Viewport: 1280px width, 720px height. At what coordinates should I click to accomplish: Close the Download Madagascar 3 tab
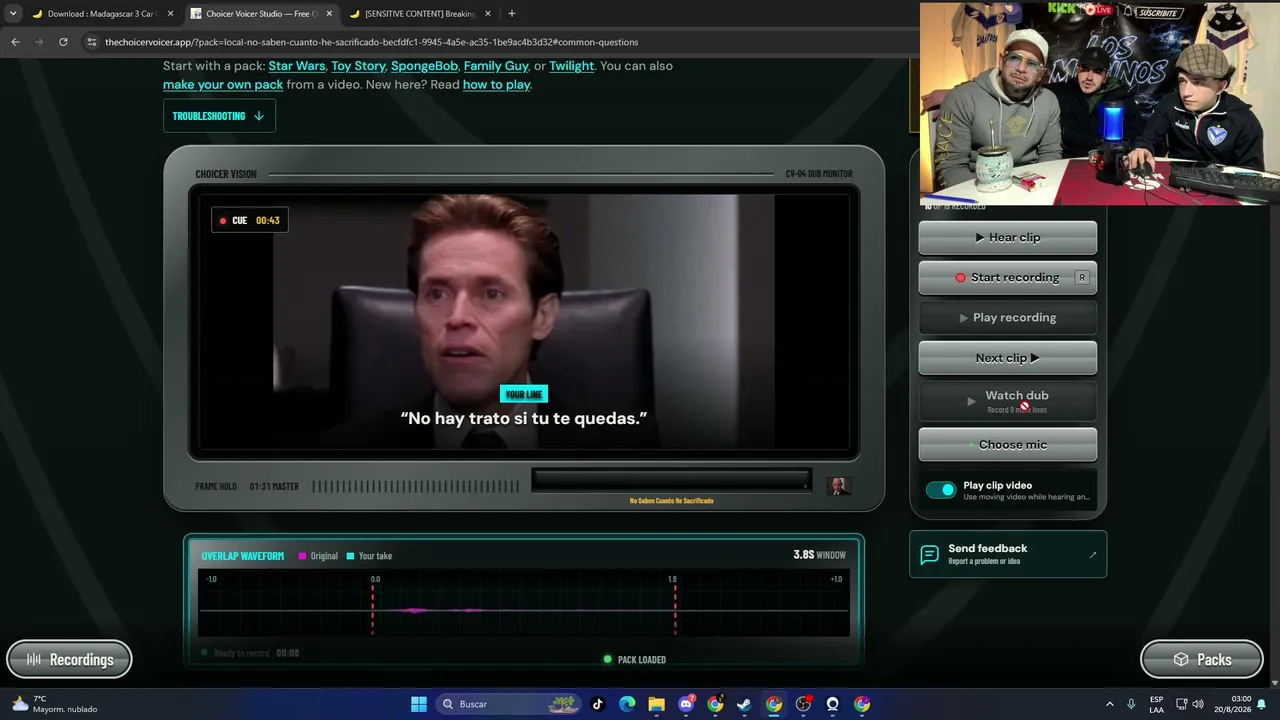(171, 14)
